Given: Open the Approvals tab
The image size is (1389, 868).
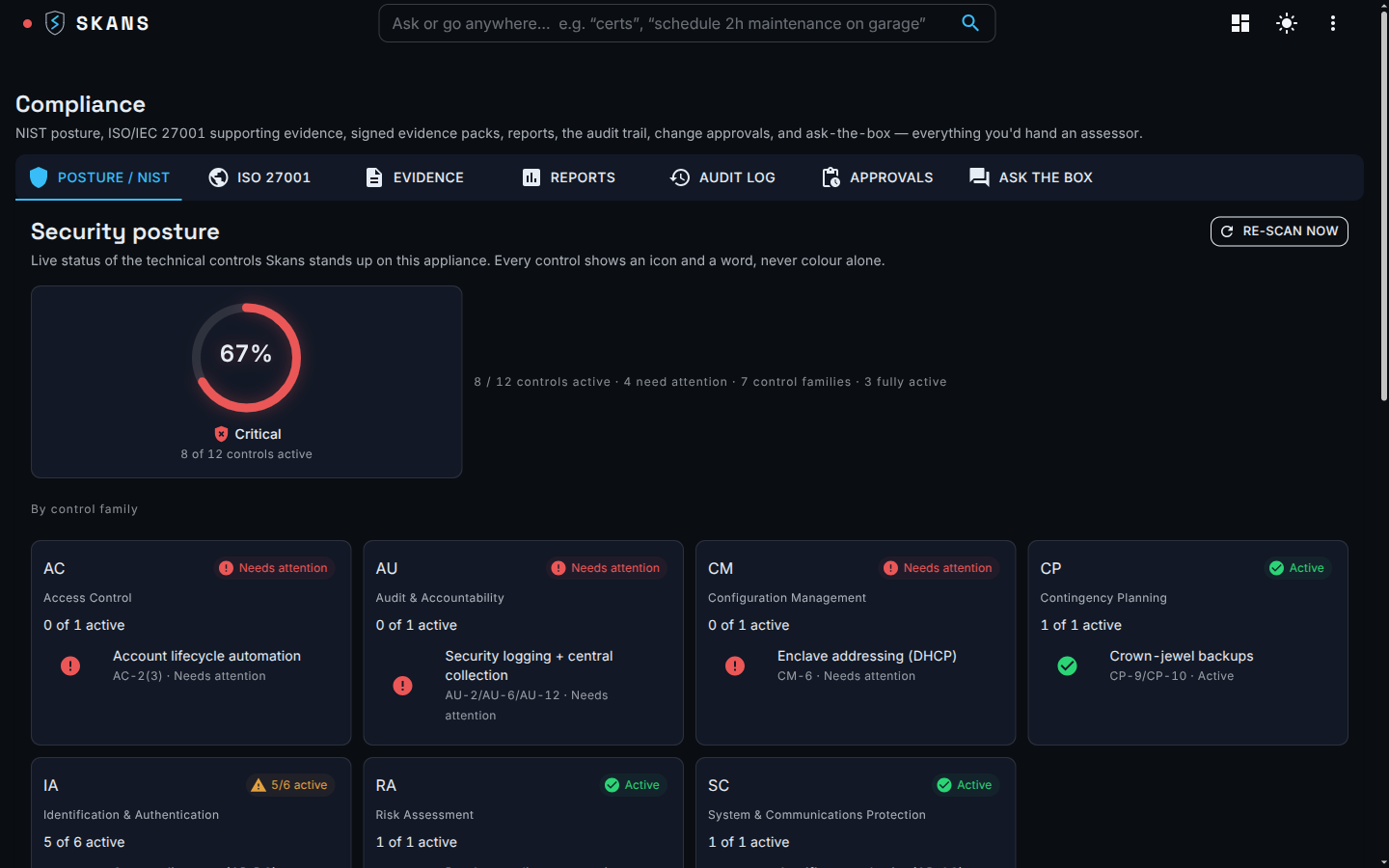Looking at the screenshot, I should (x=877, y=177).
